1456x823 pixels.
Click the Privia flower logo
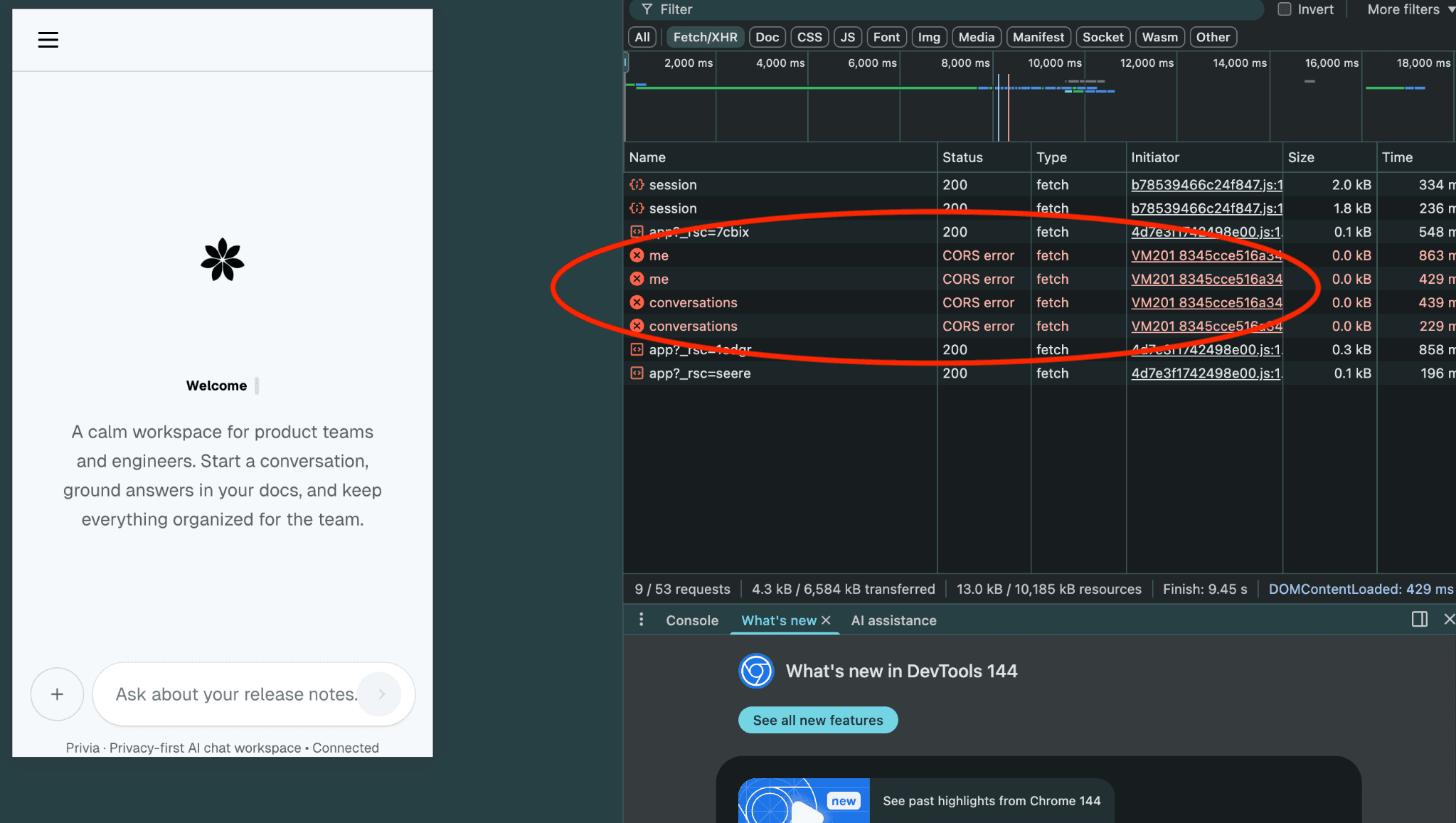(221, 260)
